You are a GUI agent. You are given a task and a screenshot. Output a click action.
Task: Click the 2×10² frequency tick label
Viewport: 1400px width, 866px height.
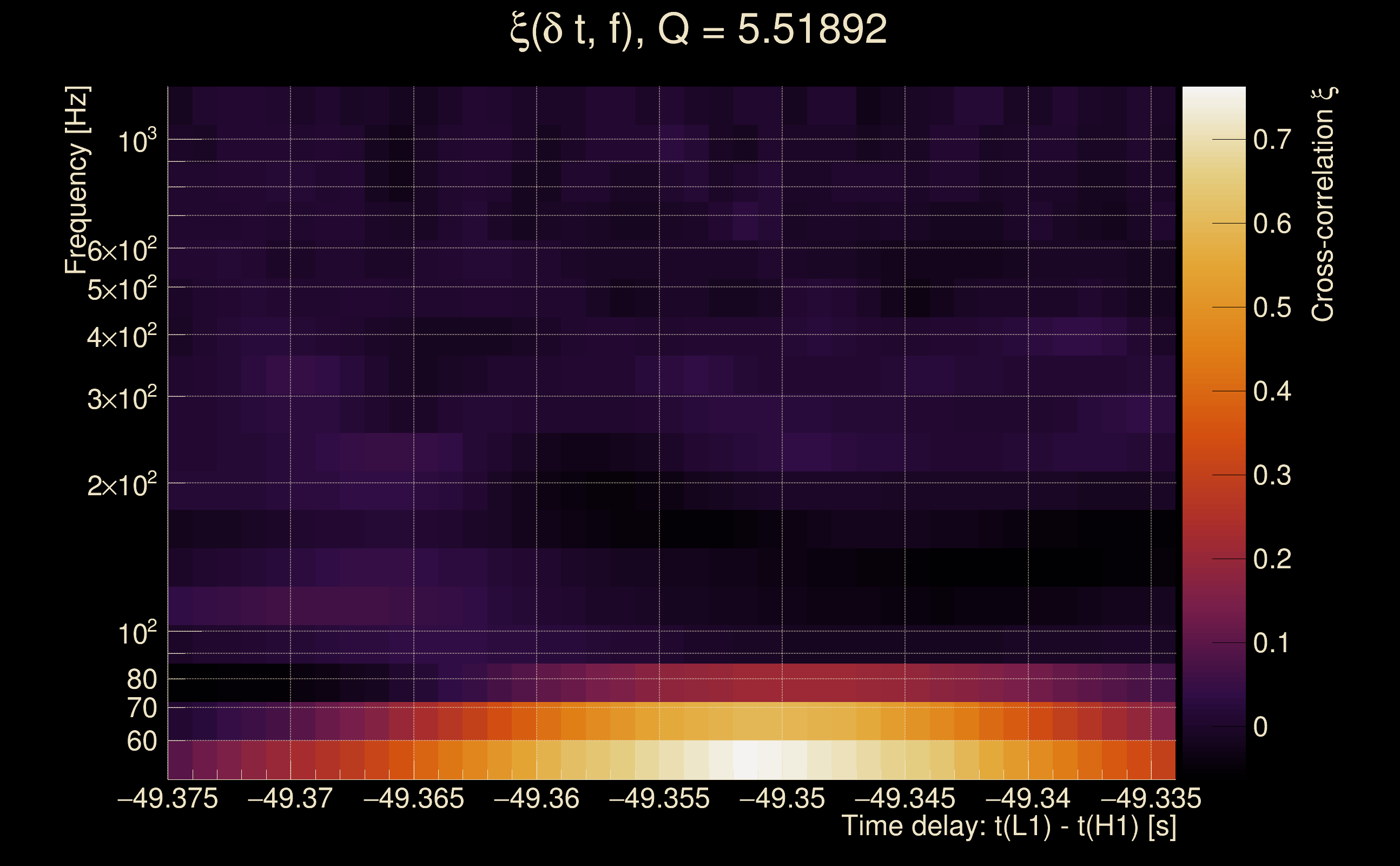[121, 485]
